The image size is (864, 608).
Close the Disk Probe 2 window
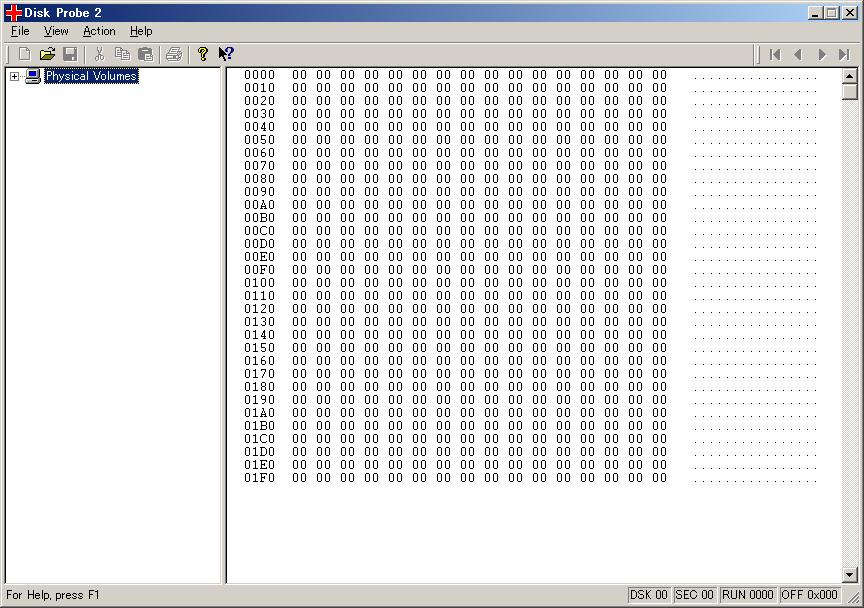[x=850, y=13]
